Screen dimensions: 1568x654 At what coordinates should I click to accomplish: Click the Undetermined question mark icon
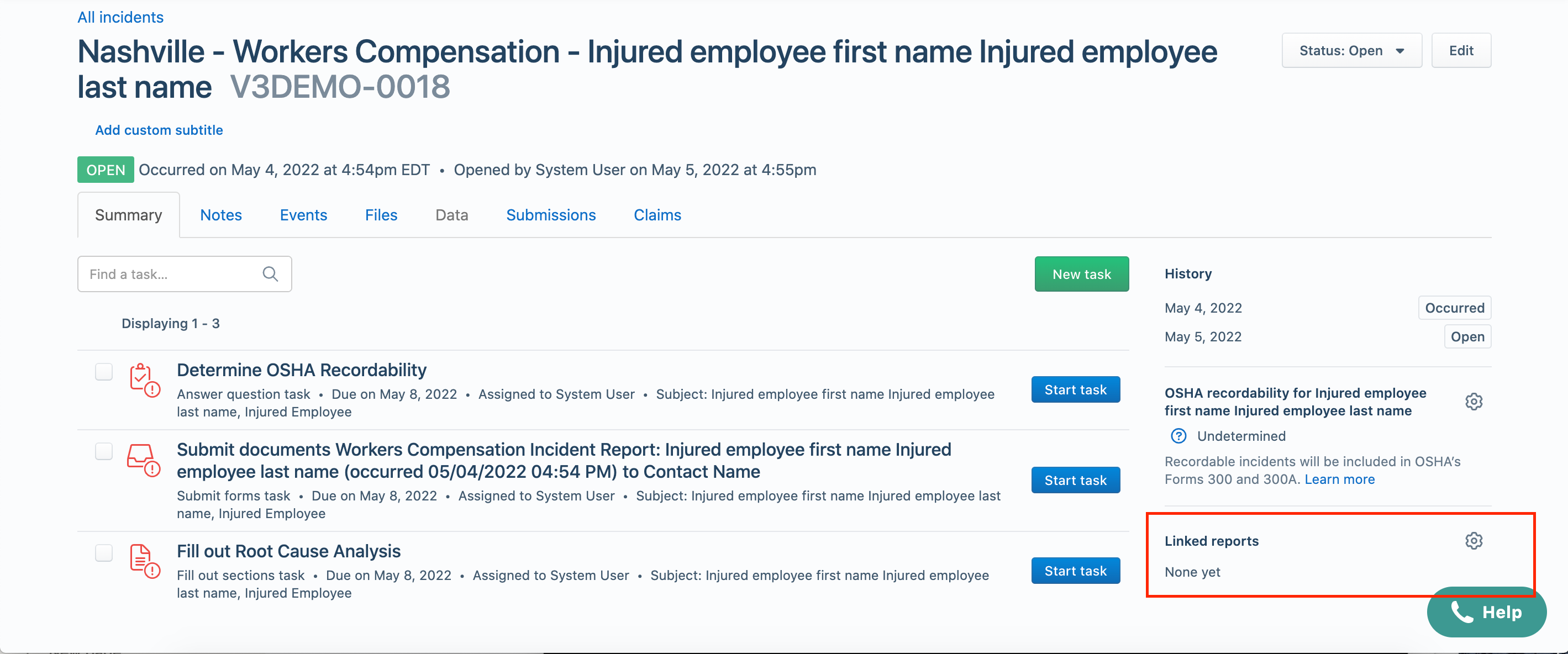(x=1178, y=436)
